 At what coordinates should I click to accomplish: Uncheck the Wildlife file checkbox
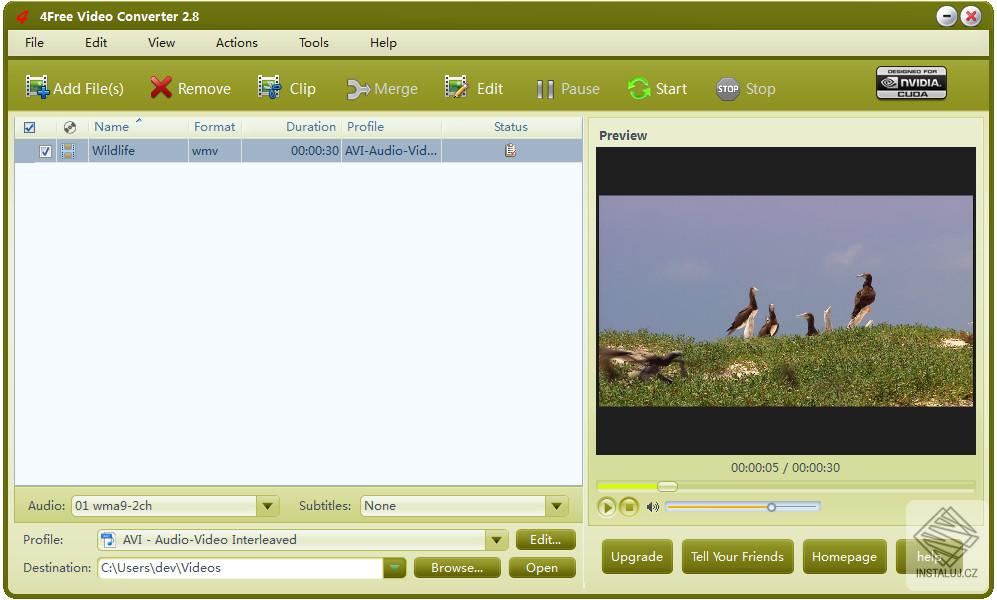coord(44,150)
